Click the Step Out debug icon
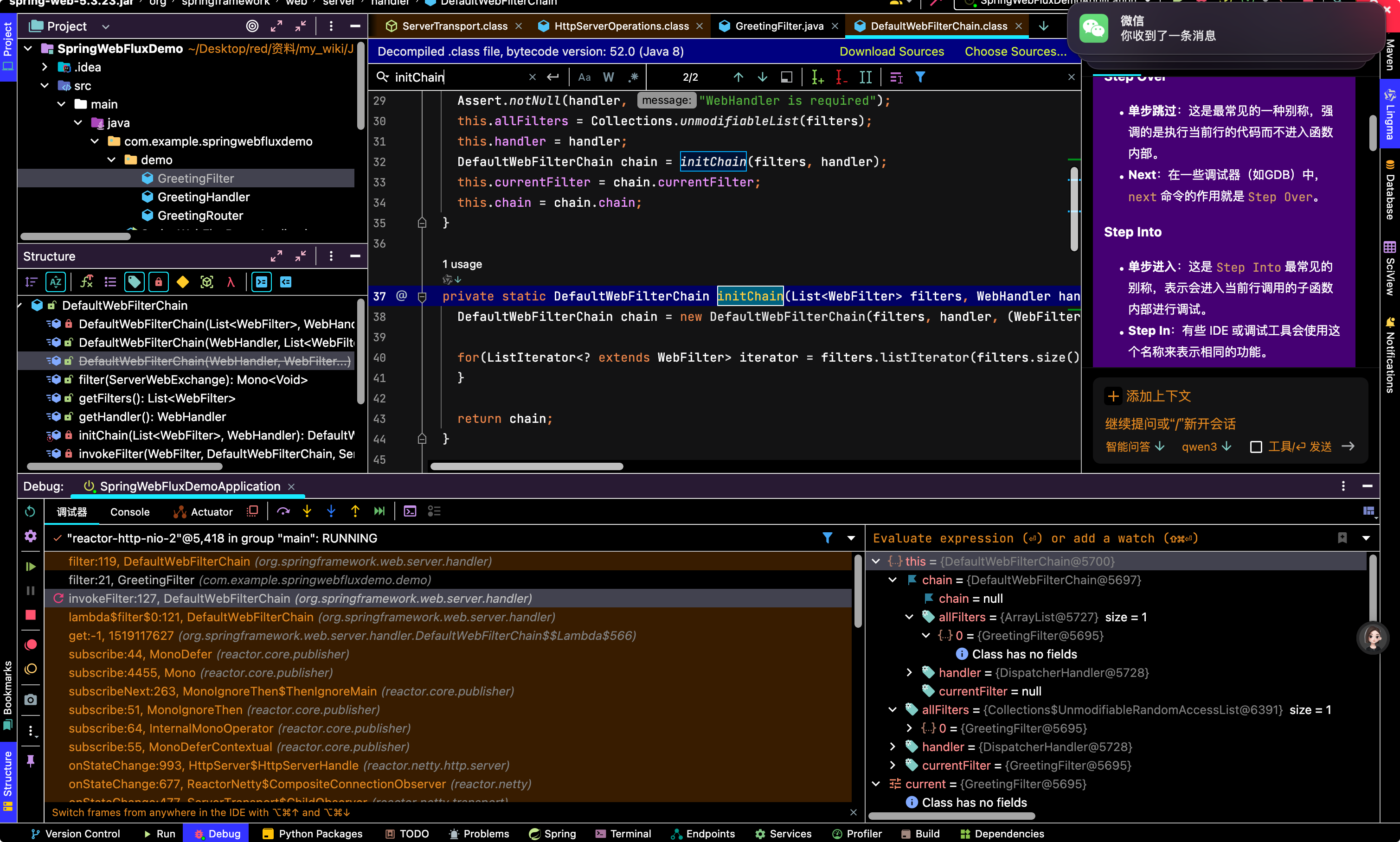 [355, 511]
